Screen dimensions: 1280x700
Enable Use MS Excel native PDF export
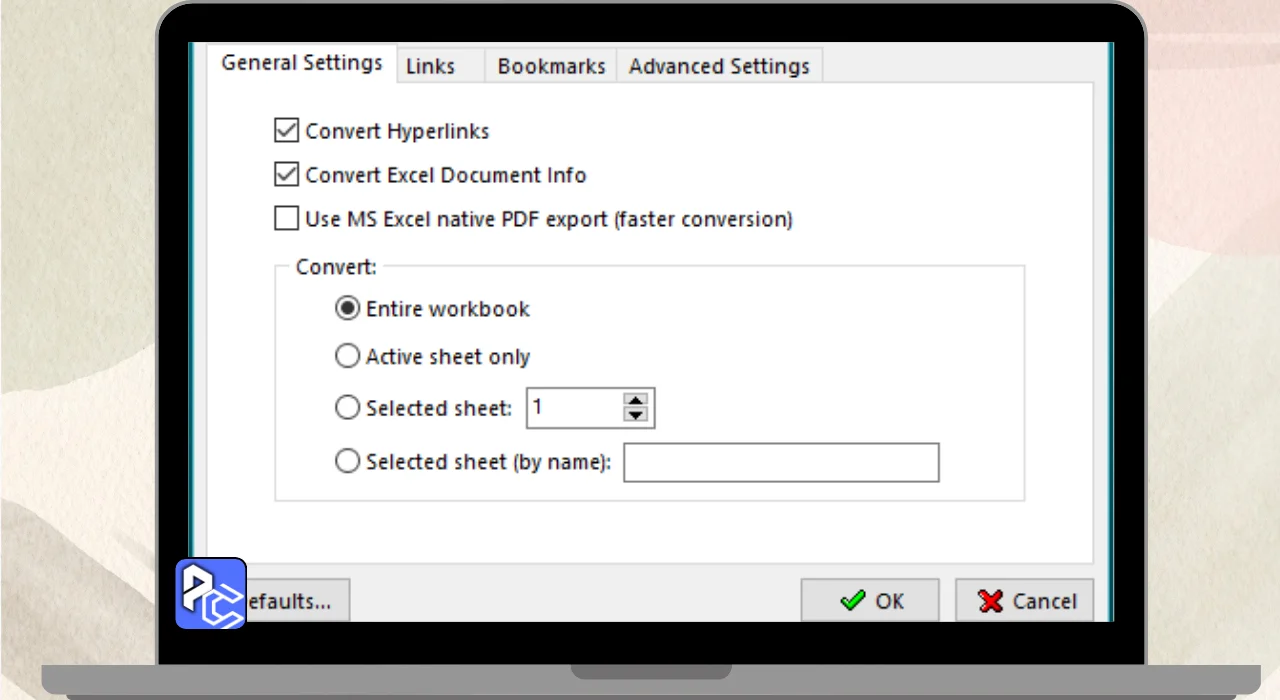[287, 219]
